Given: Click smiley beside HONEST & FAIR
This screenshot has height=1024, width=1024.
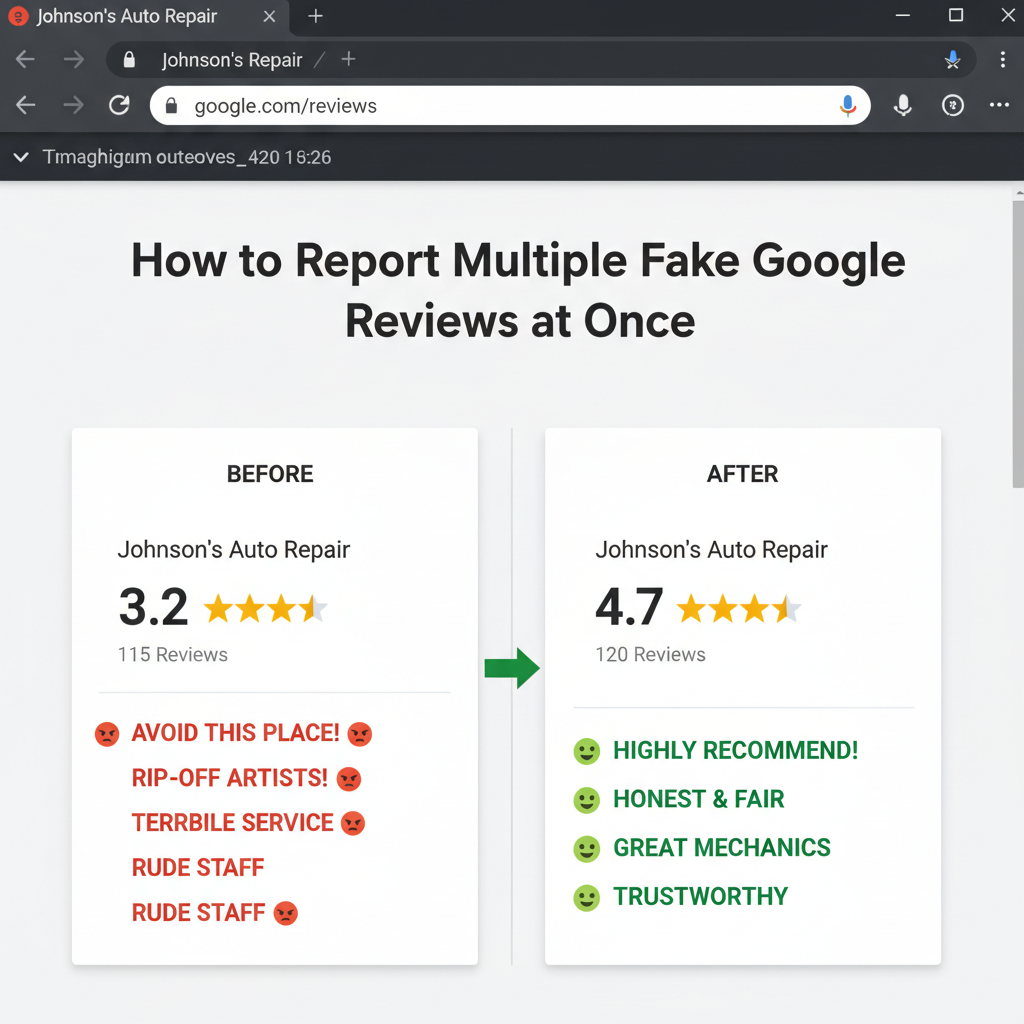Looking at the screenshot, I should click(586, 800).
